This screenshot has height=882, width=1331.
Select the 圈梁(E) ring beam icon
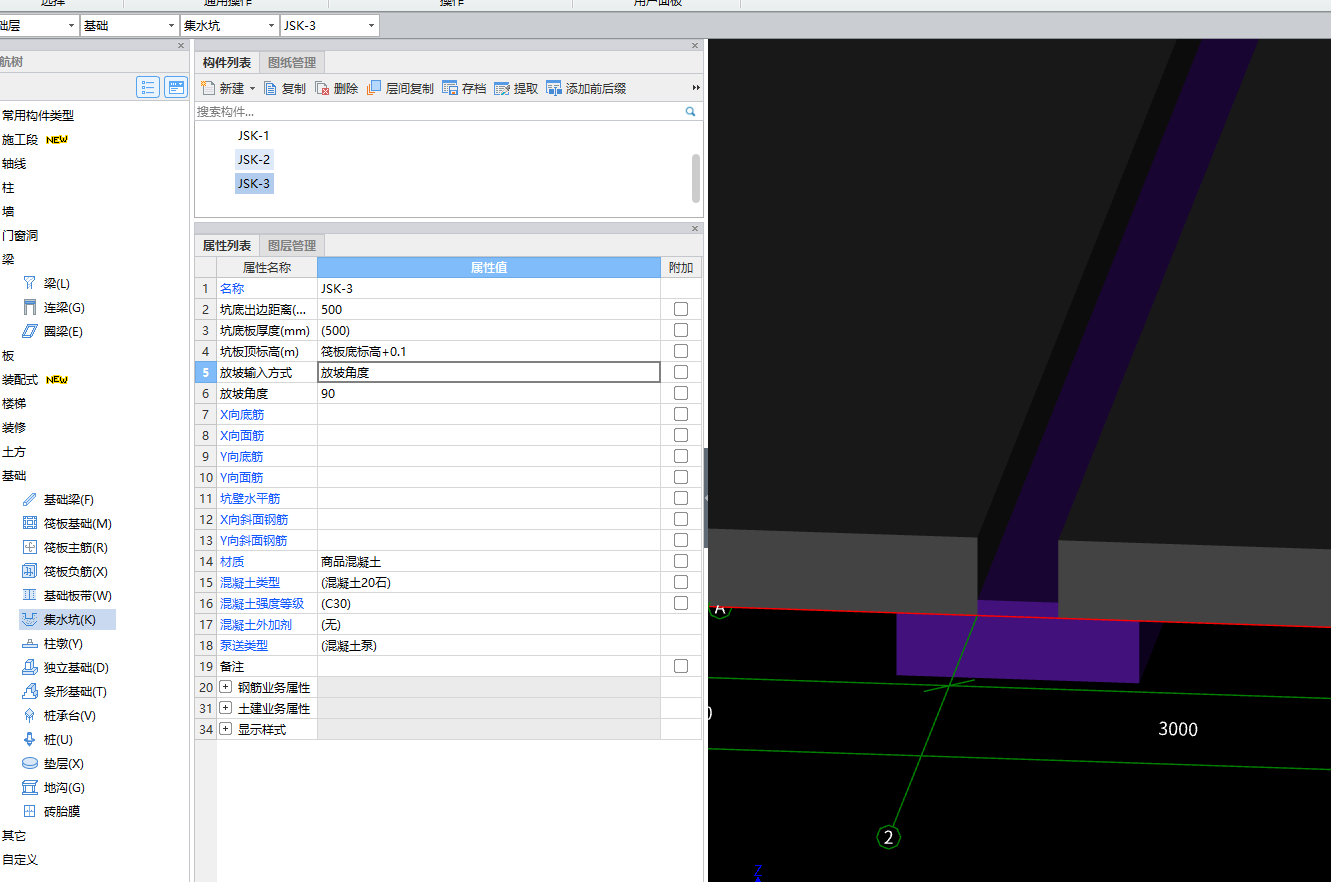(x=29, y=332)
